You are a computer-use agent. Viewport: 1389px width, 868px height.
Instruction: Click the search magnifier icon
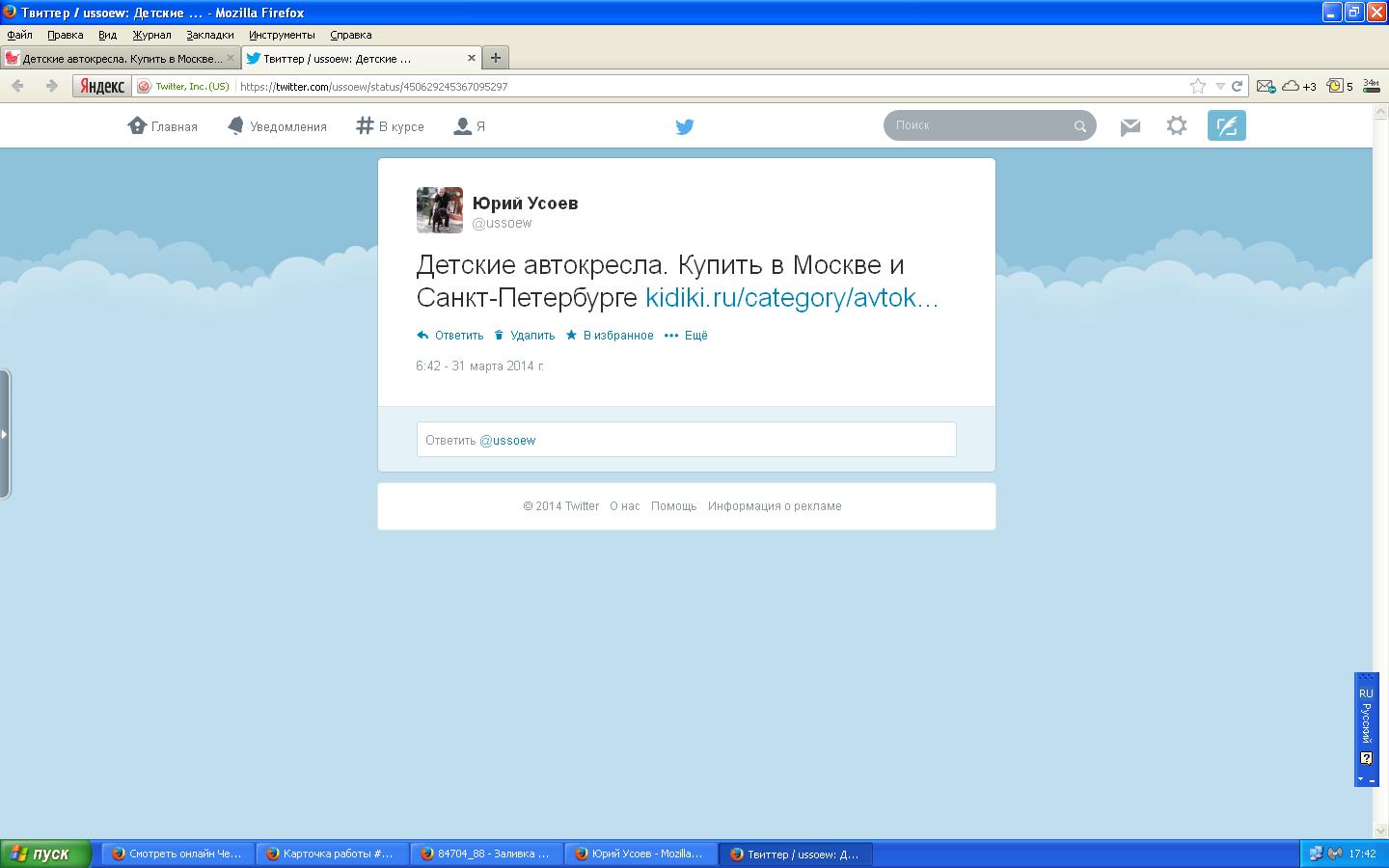[1080, 126]
